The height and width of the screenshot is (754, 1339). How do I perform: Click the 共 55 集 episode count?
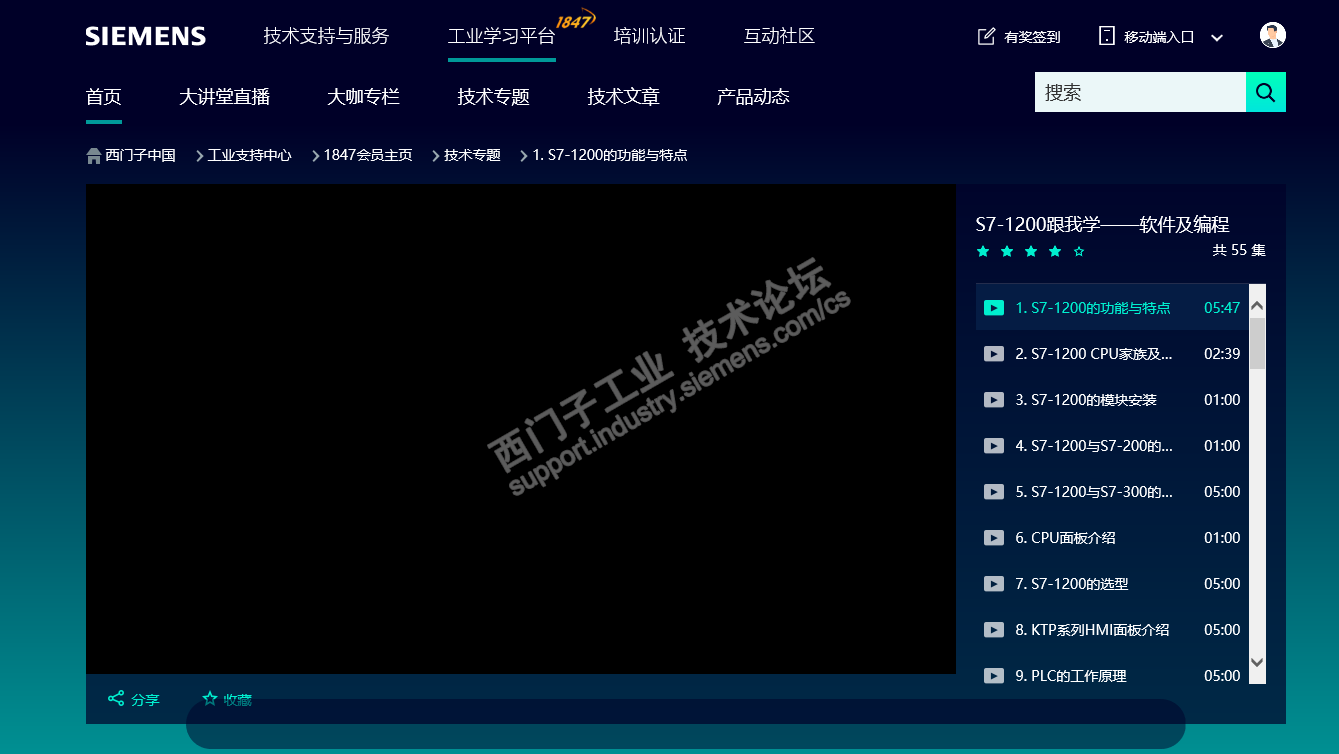(x=1239, y=250)
